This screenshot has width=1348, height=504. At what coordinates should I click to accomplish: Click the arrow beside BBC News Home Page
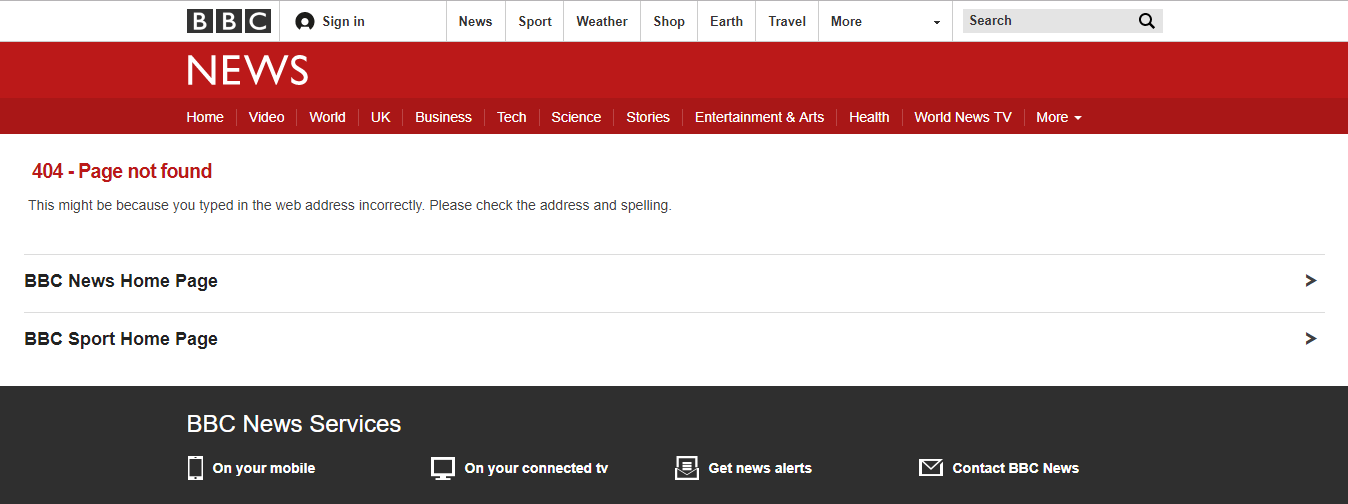pos(1311,281)
